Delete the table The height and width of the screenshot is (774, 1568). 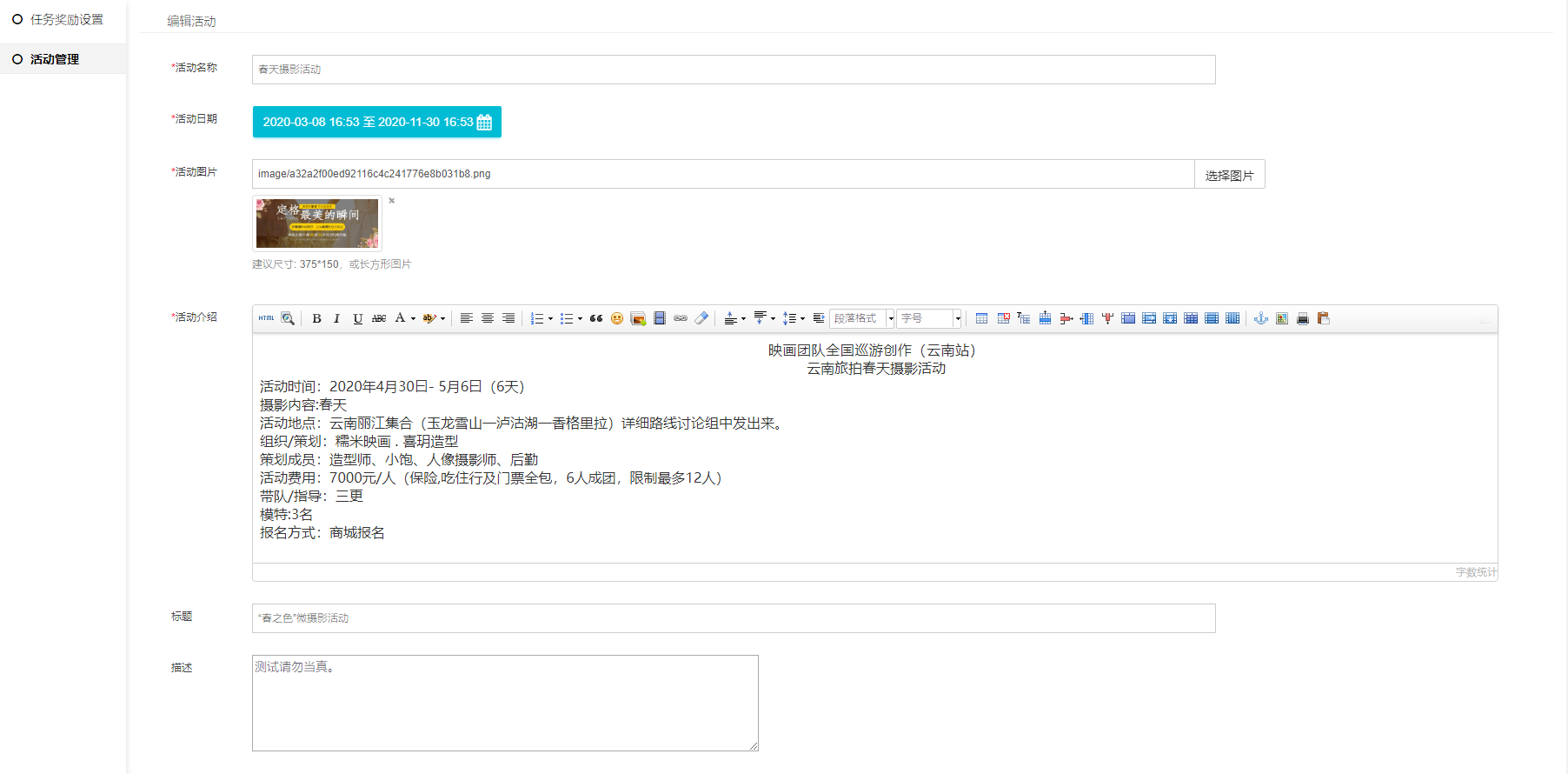(x=1003, y=318)
